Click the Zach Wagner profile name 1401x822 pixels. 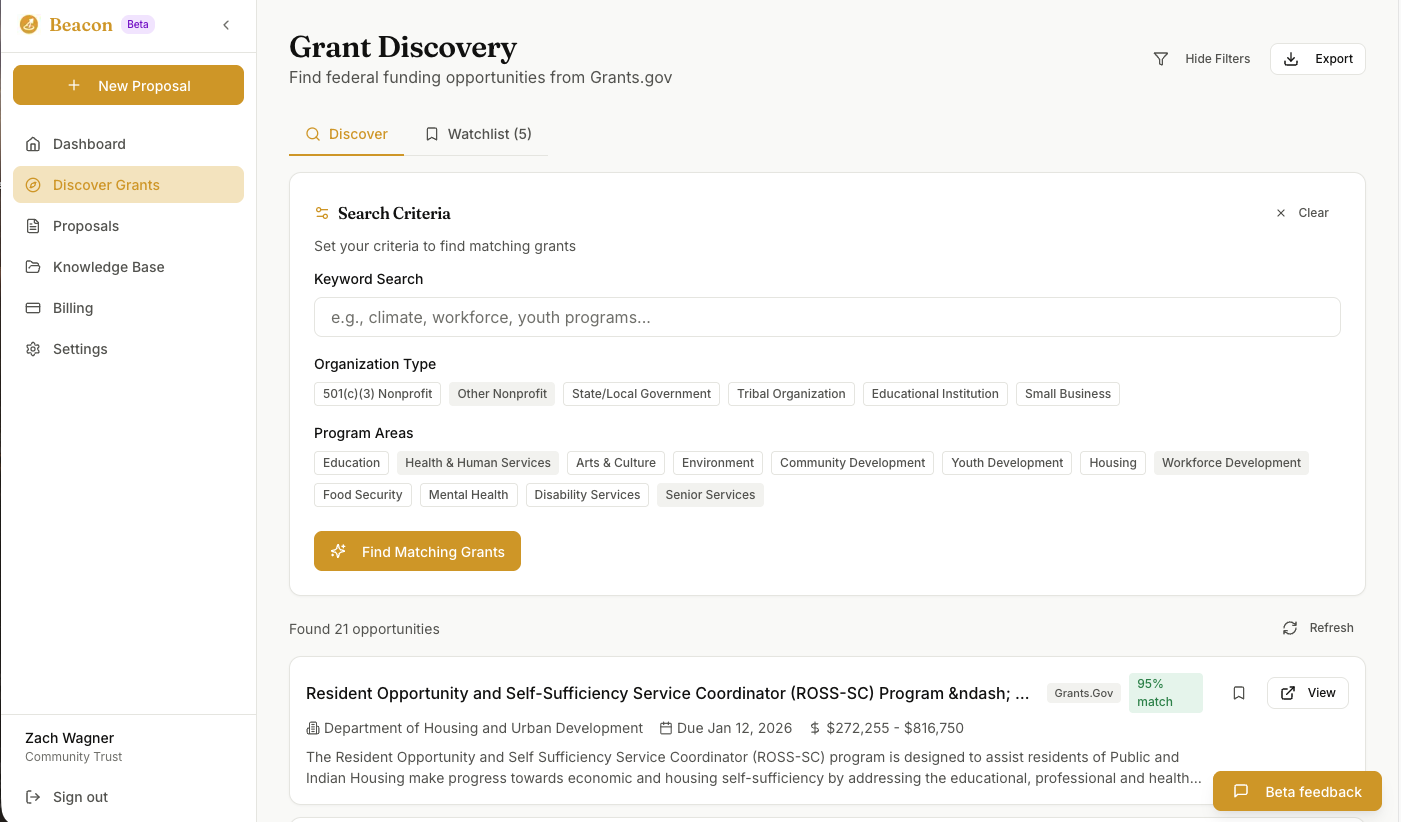(x=69, y=738)
